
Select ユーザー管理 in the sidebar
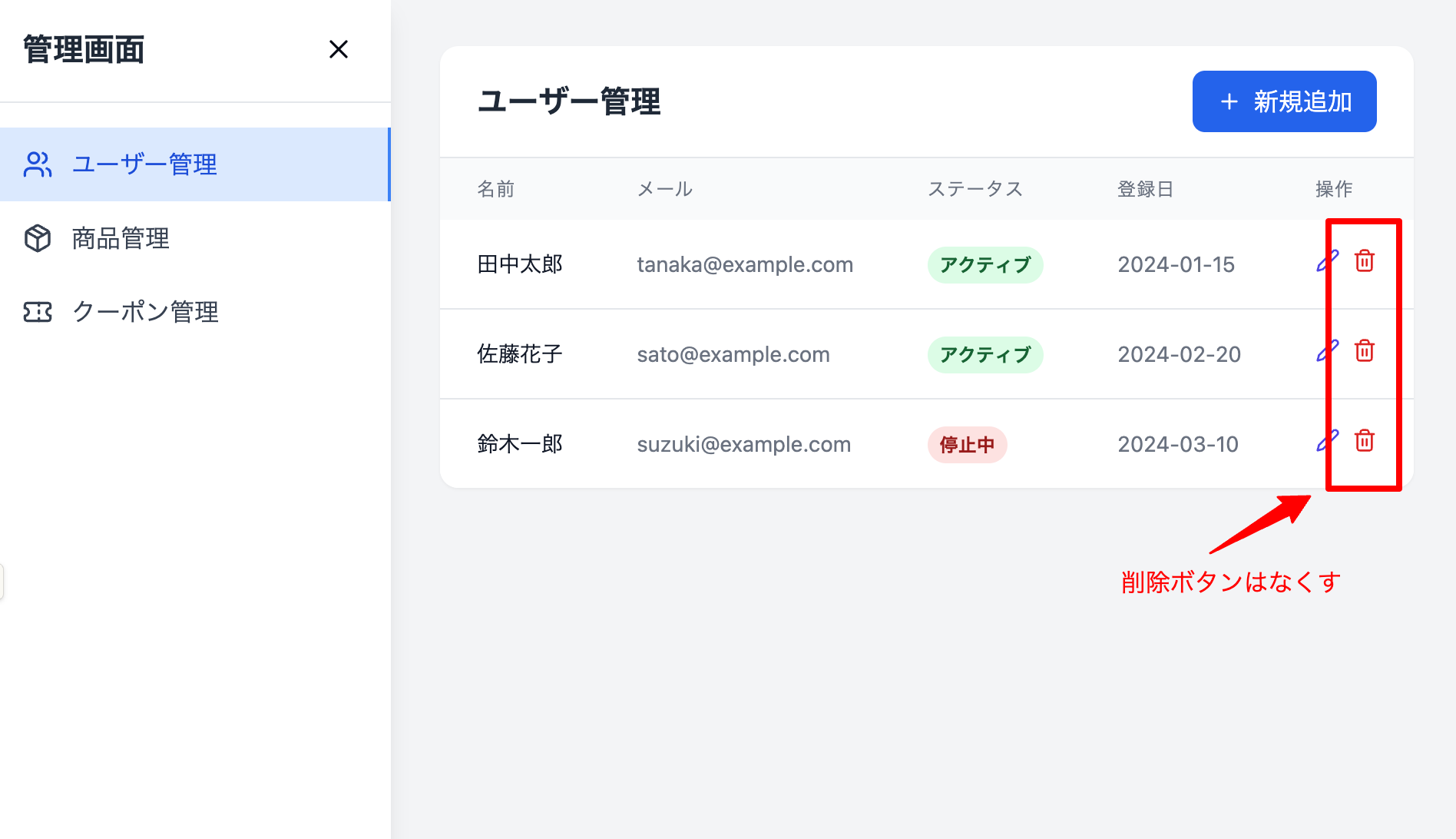[144, 164]
